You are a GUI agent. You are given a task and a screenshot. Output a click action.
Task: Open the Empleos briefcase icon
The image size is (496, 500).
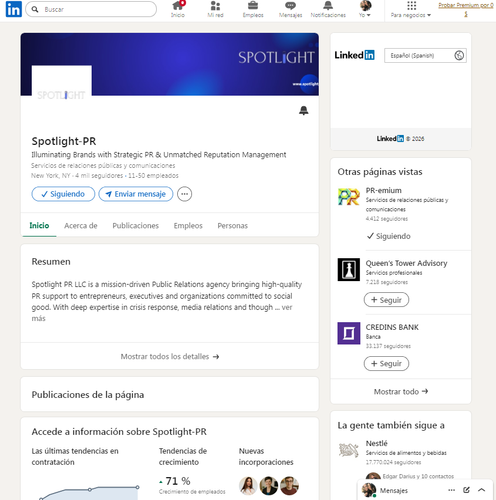[x=253, y=6]
